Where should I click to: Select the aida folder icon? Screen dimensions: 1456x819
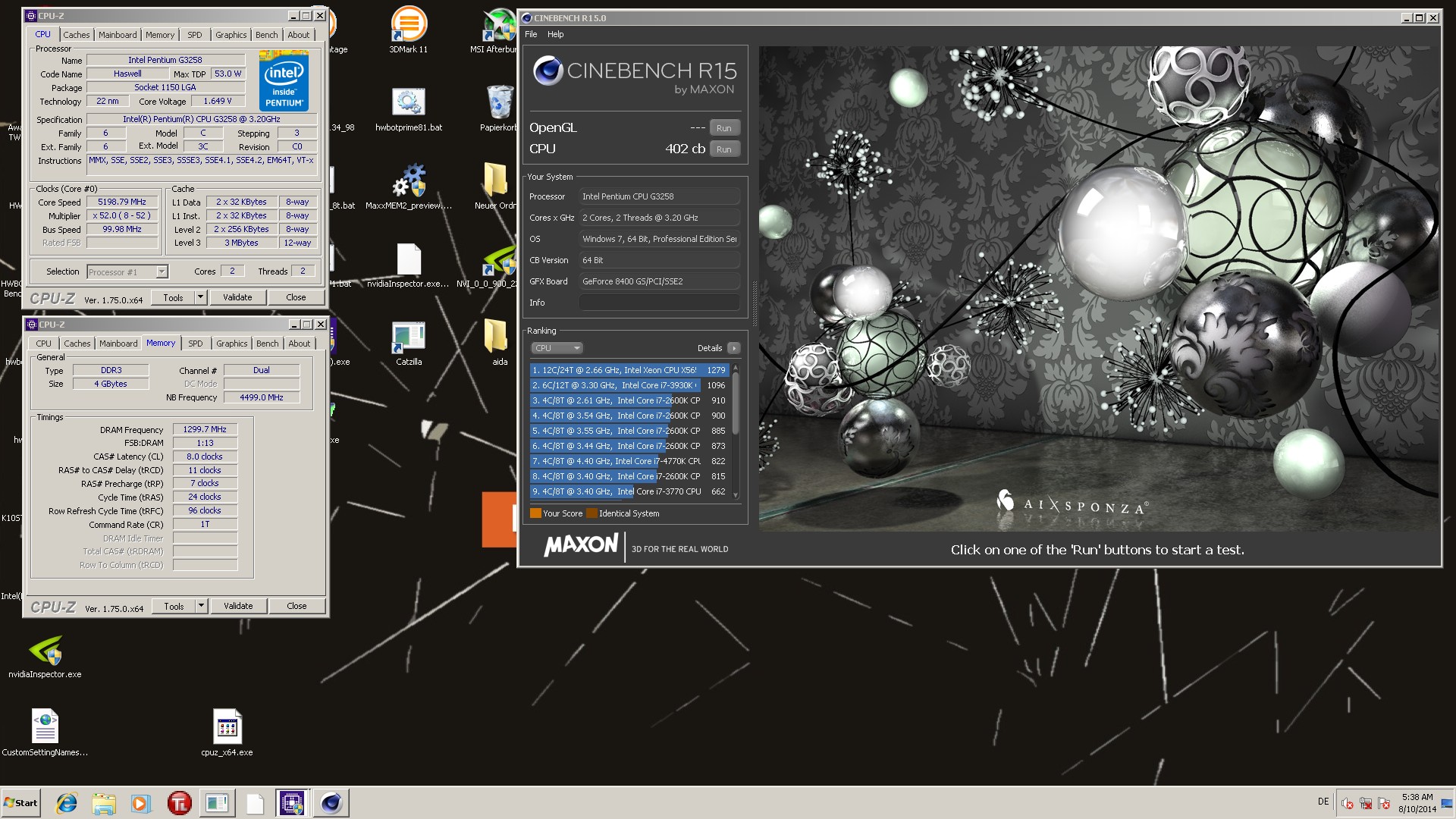click(498, 343)
